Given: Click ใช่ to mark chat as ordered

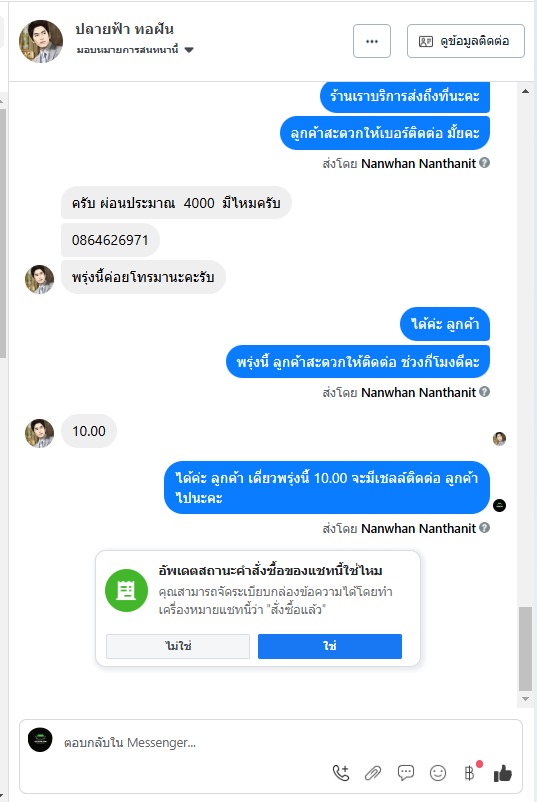Looking at the screenshot, I should (x=330, y=646).
